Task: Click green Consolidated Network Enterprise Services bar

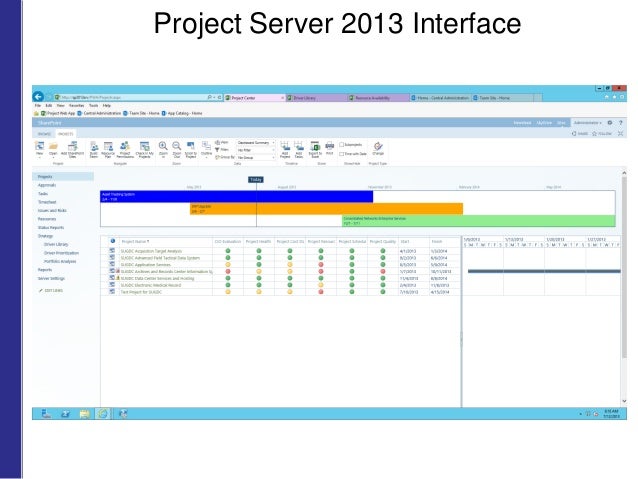Action: pos(478,221)
